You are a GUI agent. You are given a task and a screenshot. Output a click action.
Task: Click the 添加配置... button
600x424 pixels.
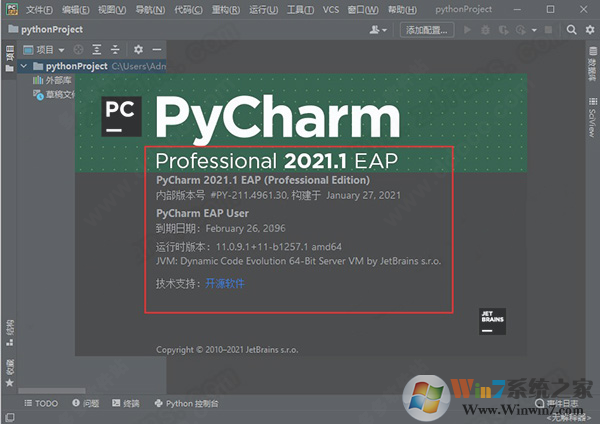tap(427, 30)
